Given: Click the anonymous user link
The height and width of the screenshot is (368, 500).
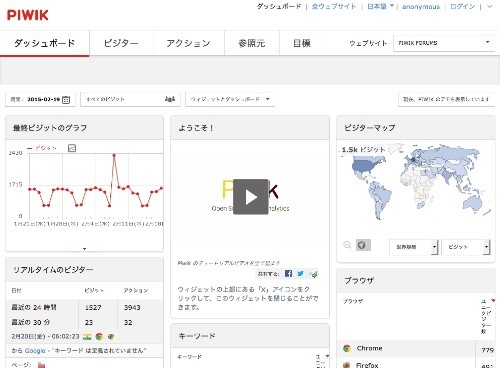Looking at the screenshot, I should [x=421, y=6].
